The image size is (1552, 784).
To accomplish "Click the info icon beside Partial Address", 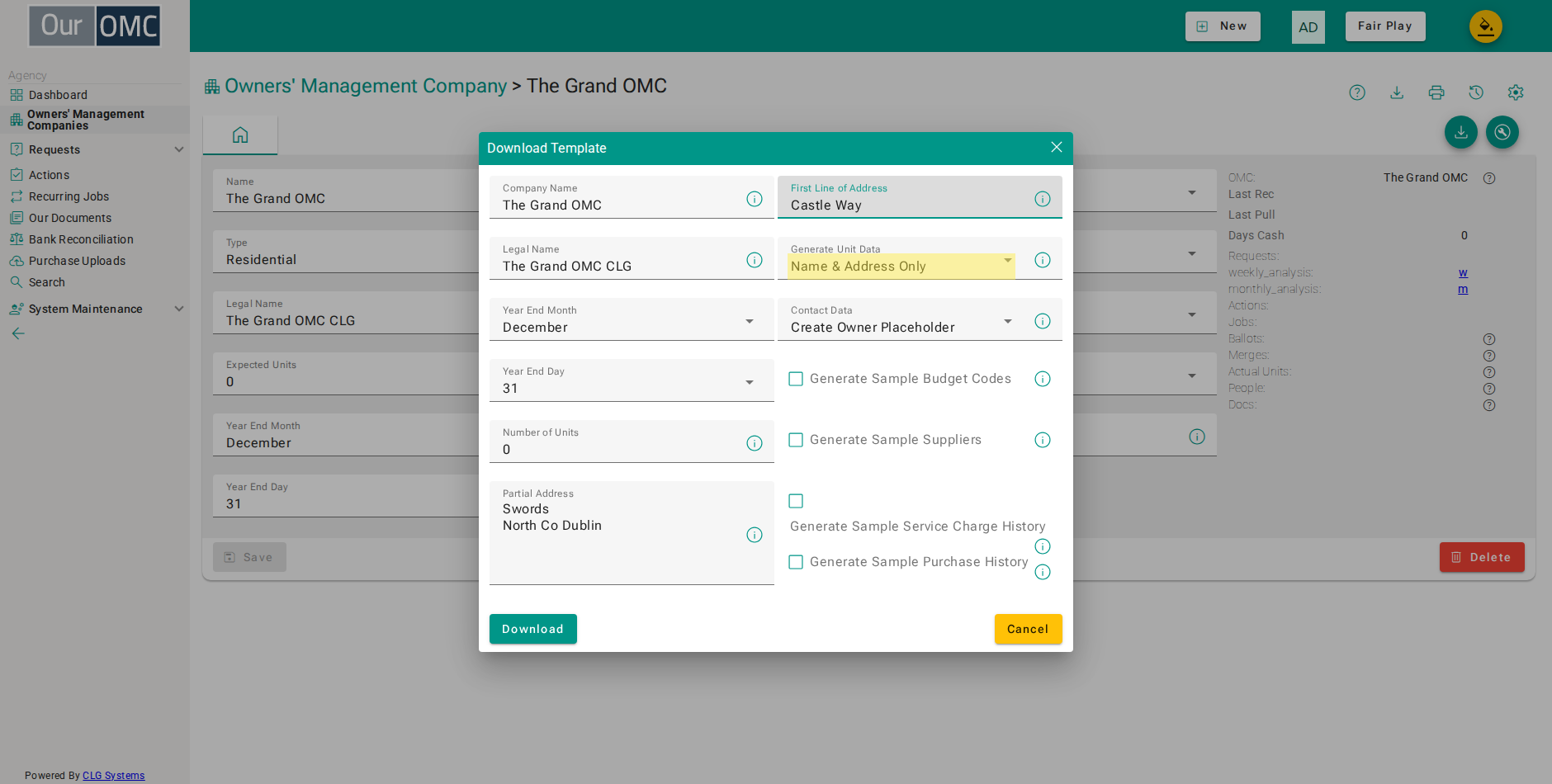I will pos(755,535).
